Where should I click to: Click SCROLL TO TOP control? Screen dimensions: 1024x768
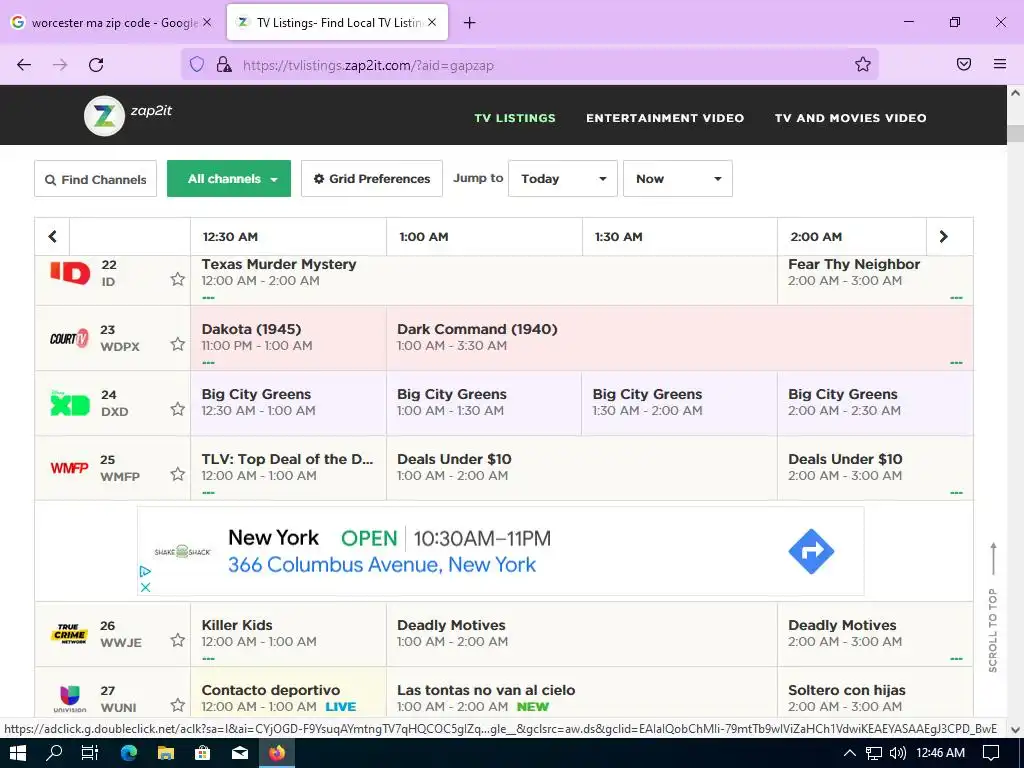993,607
